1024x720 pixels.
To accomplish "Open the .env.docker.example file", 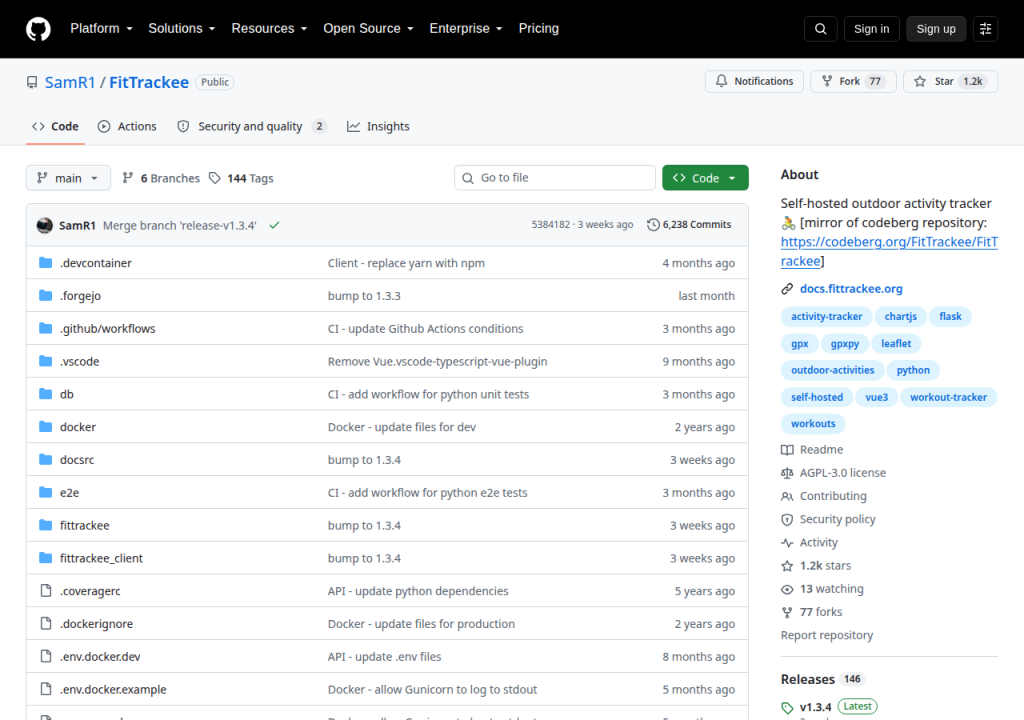I will (113, 689).
